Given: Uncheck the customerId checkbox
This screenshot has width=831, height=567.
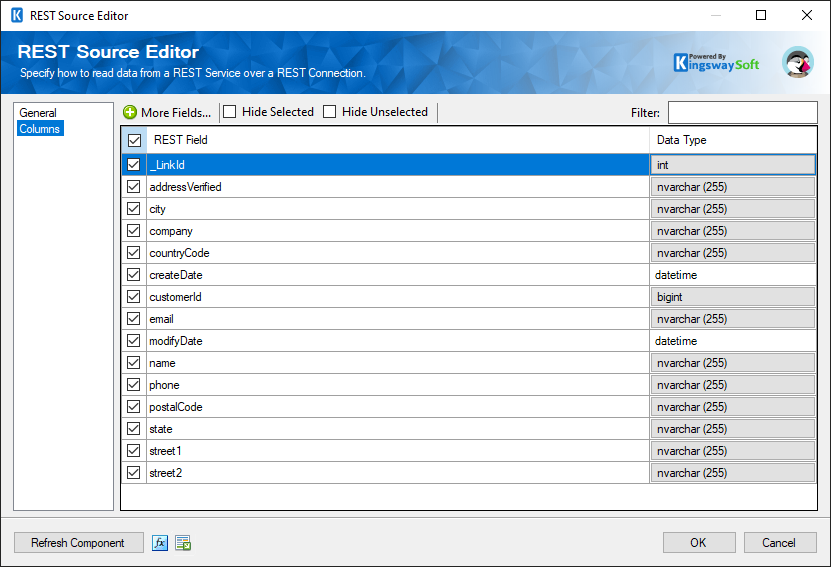Looking at the screenshot, I should (134, 297).
